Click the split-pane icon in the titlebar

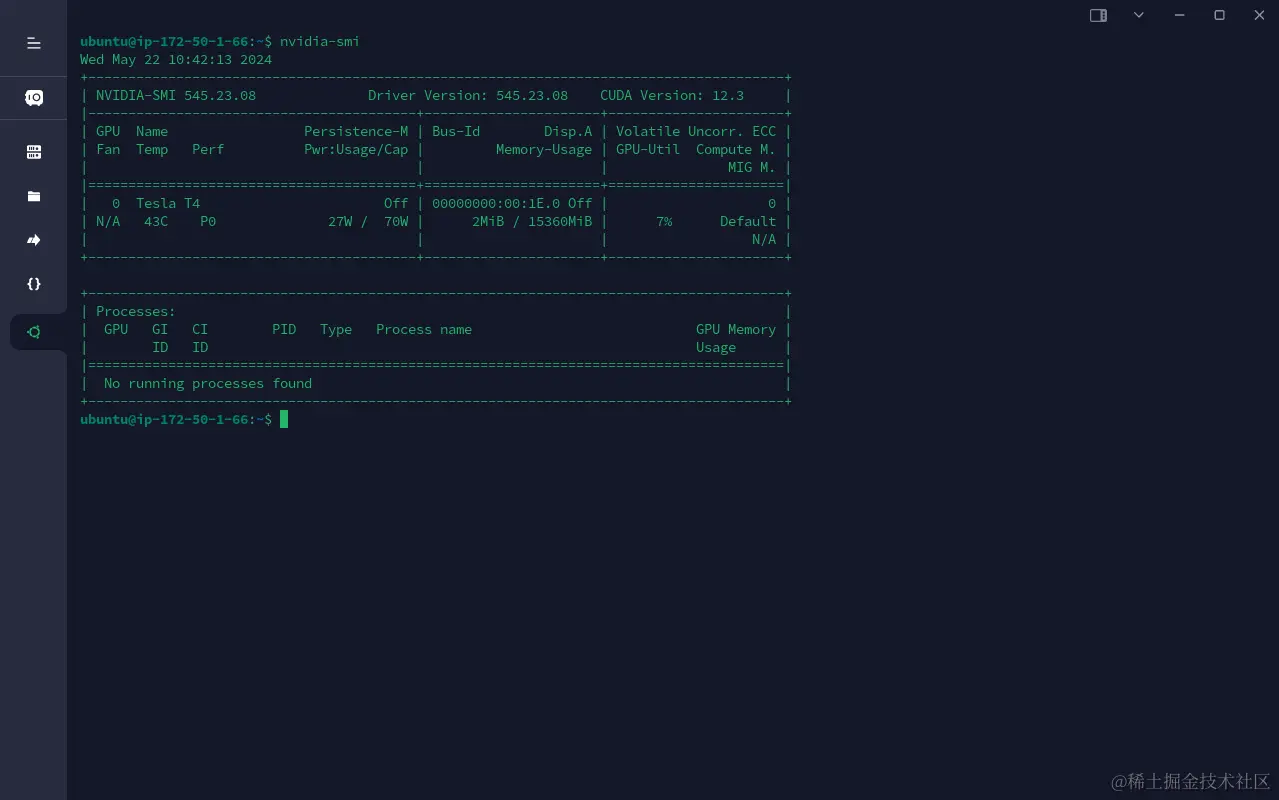coord(1097,15)
